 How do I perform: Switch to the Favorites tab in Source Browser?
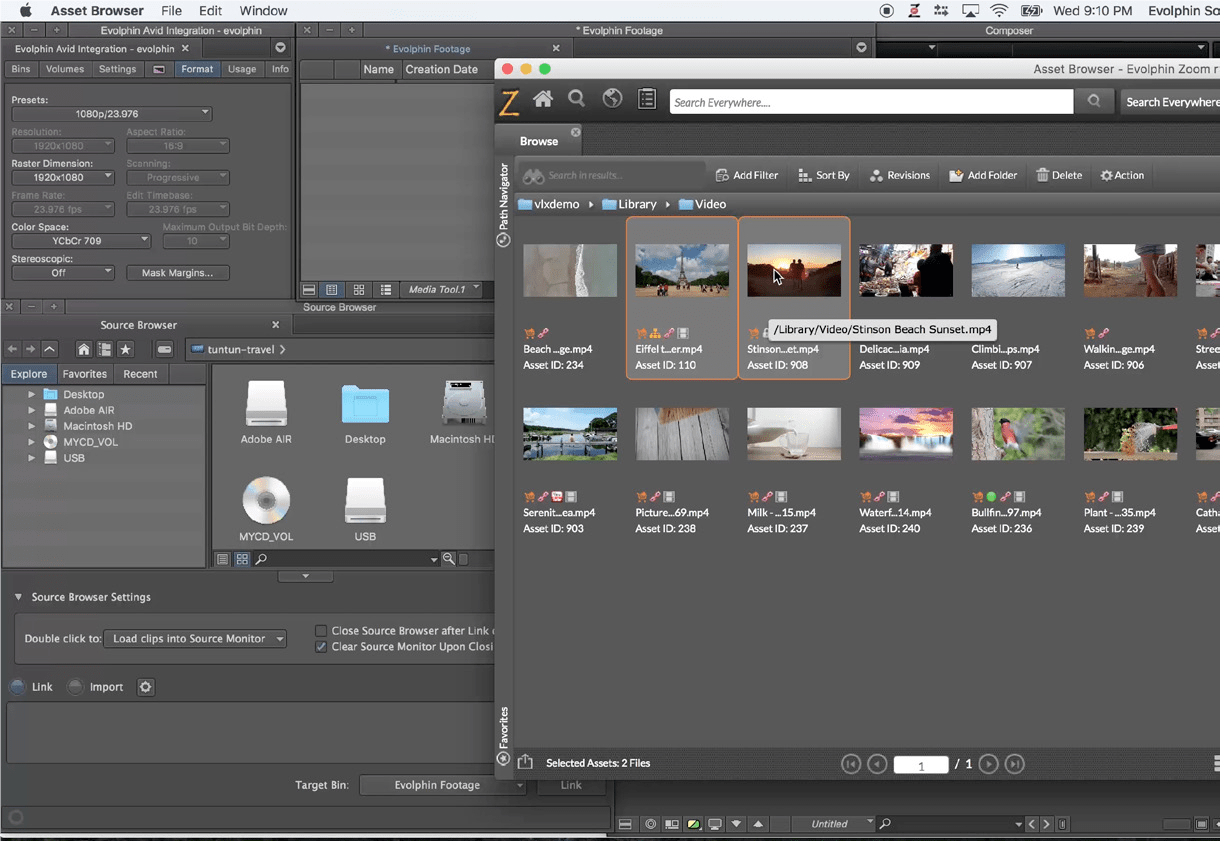coord(85,374)
